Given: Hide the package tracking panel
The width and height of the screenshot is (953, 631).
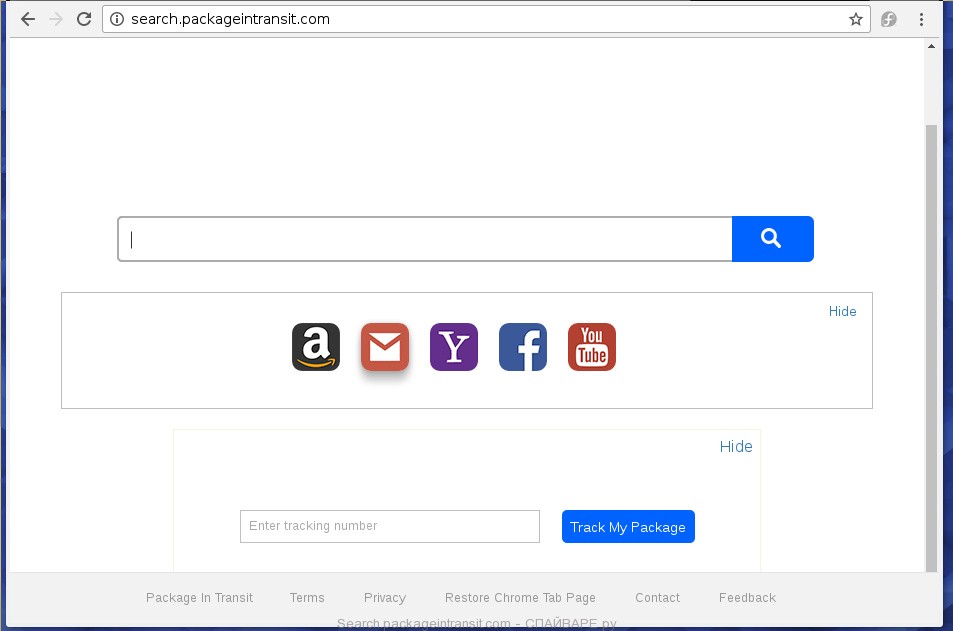Looking at the screenshot, I should coord(735,446).
